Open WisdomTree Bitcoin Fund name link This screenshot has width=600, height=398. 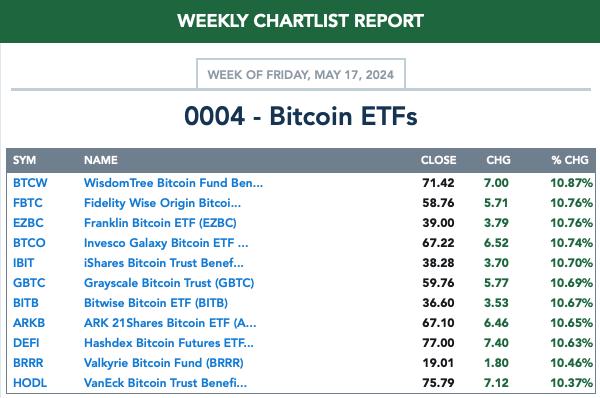tap(173, 183)
